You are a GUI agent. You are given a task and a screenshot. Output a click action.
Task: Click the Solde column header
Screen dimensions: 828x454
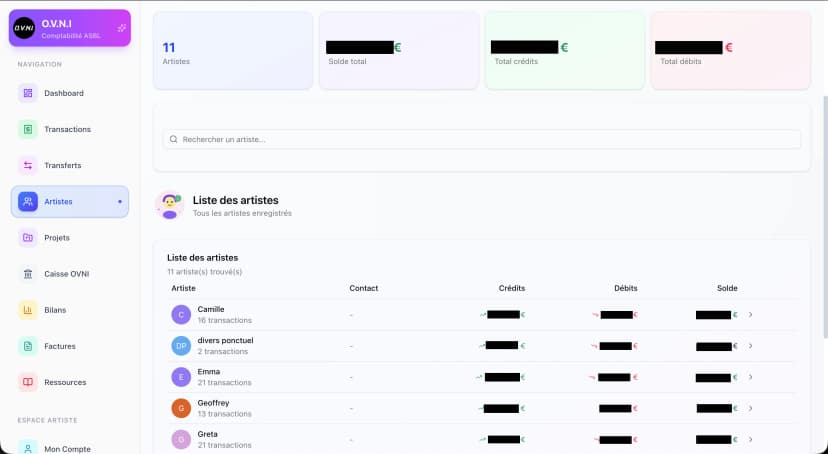coord(727,288)
